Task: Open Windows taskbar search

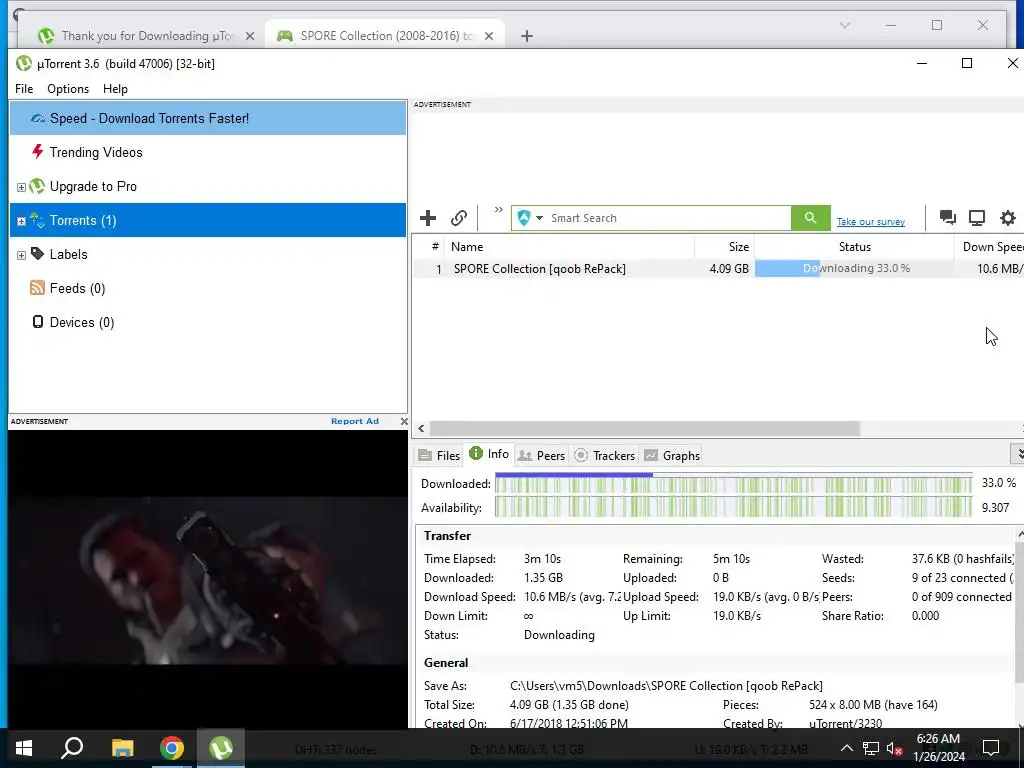Action: coord(72,748)
